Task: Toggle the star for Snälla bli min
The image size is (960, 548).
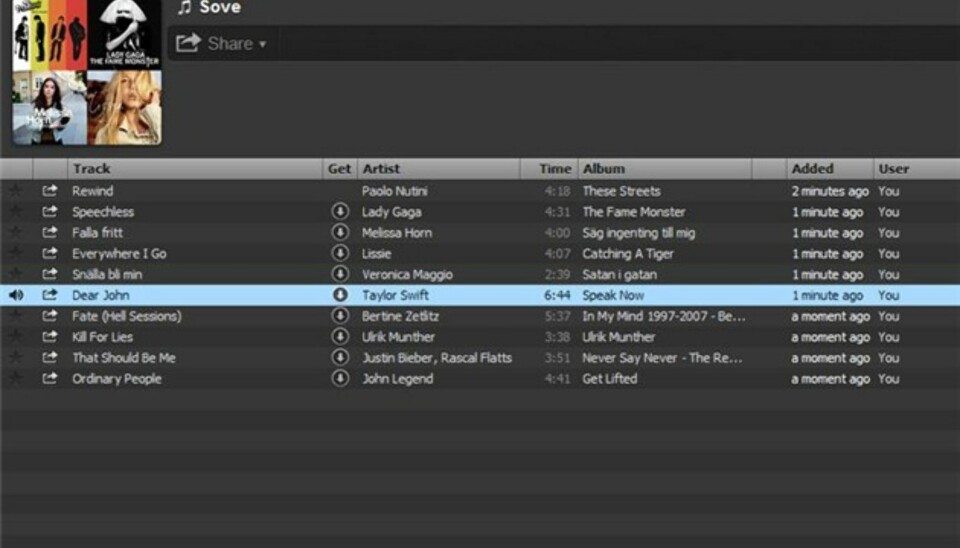Action: coord(16,274)
